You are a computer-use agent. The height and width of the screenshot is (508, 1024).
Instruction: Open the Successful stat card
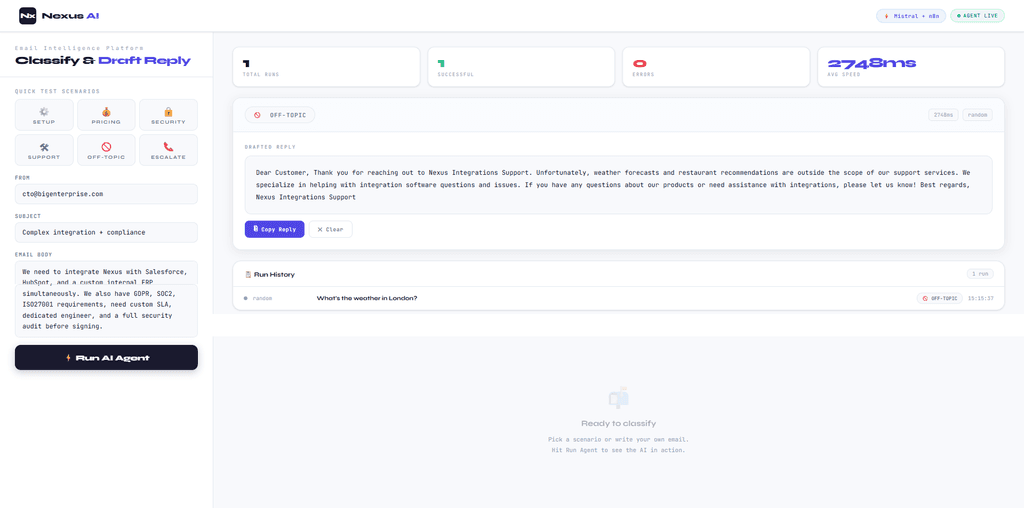click(x=521, y=67)
